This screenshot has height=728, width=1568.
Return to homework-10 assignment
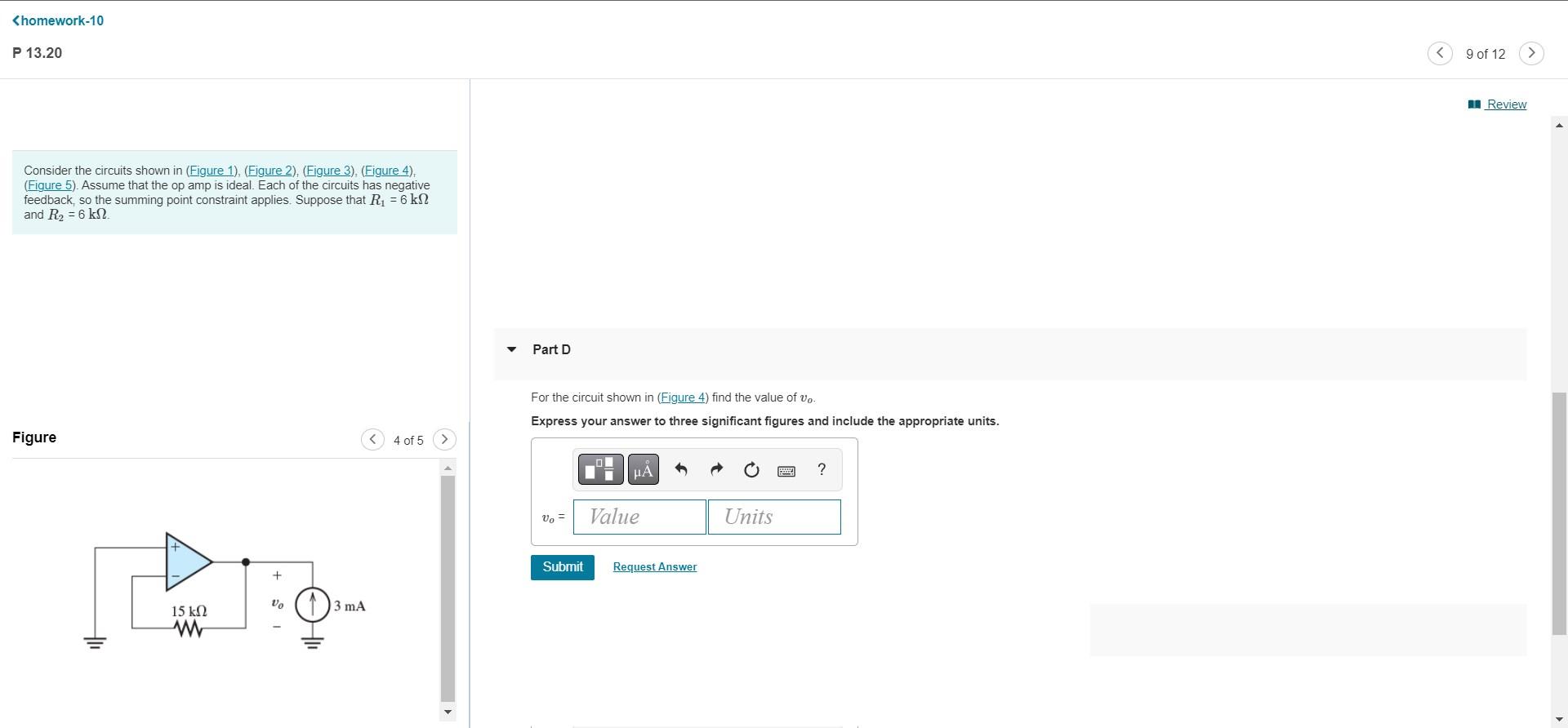[58, 20]
